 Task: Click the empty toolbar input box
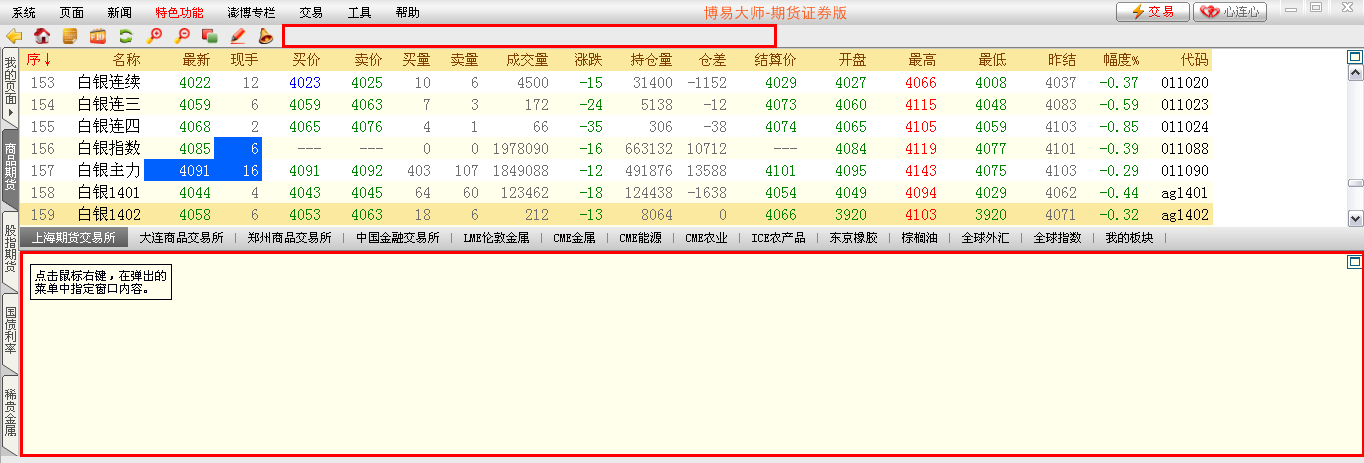coord(529,36)
